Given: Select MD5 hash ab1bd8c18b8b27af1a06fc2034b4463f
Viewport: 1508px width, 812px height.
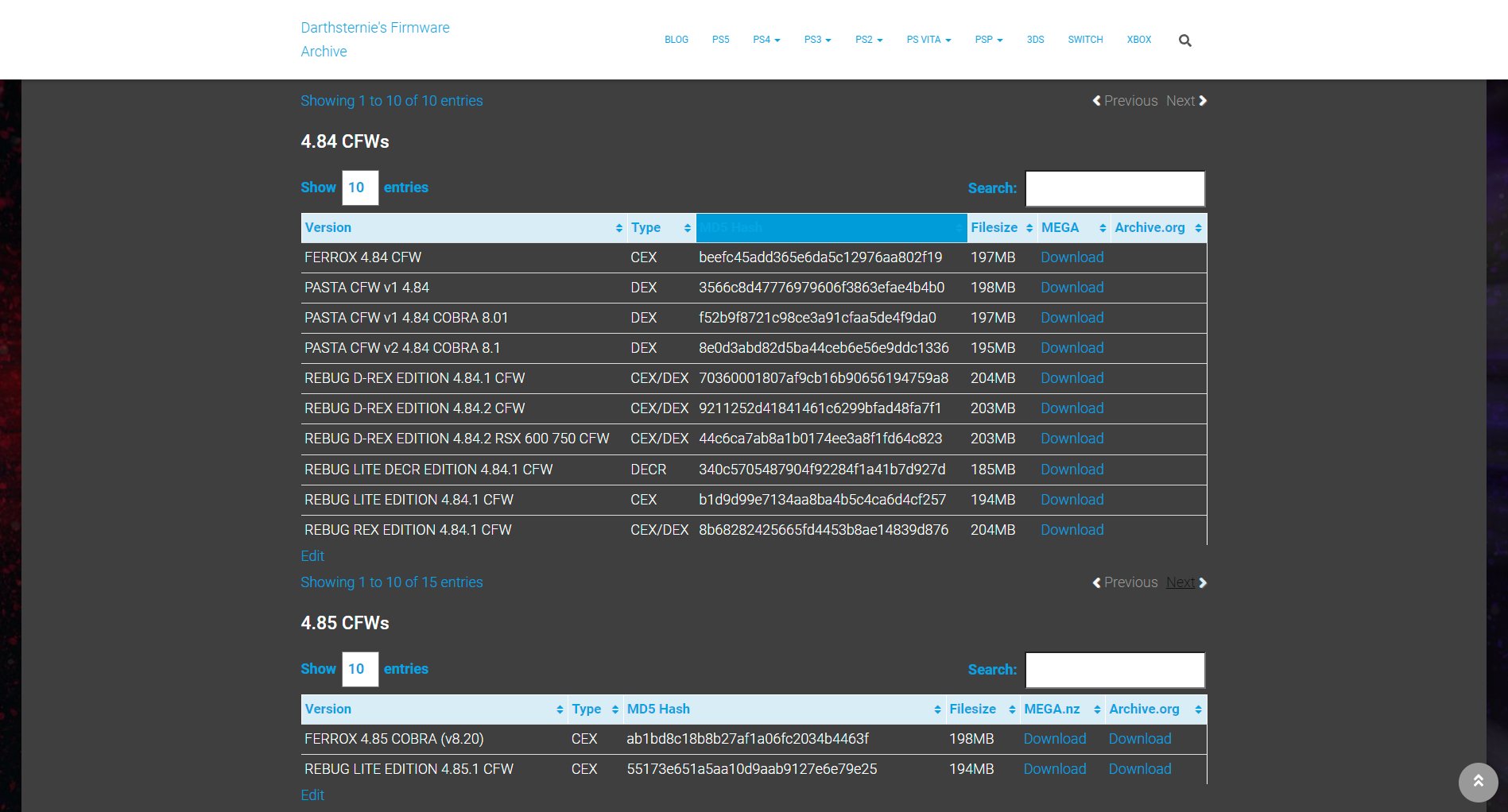Looking at the screenshot, I should pos(747,739).
